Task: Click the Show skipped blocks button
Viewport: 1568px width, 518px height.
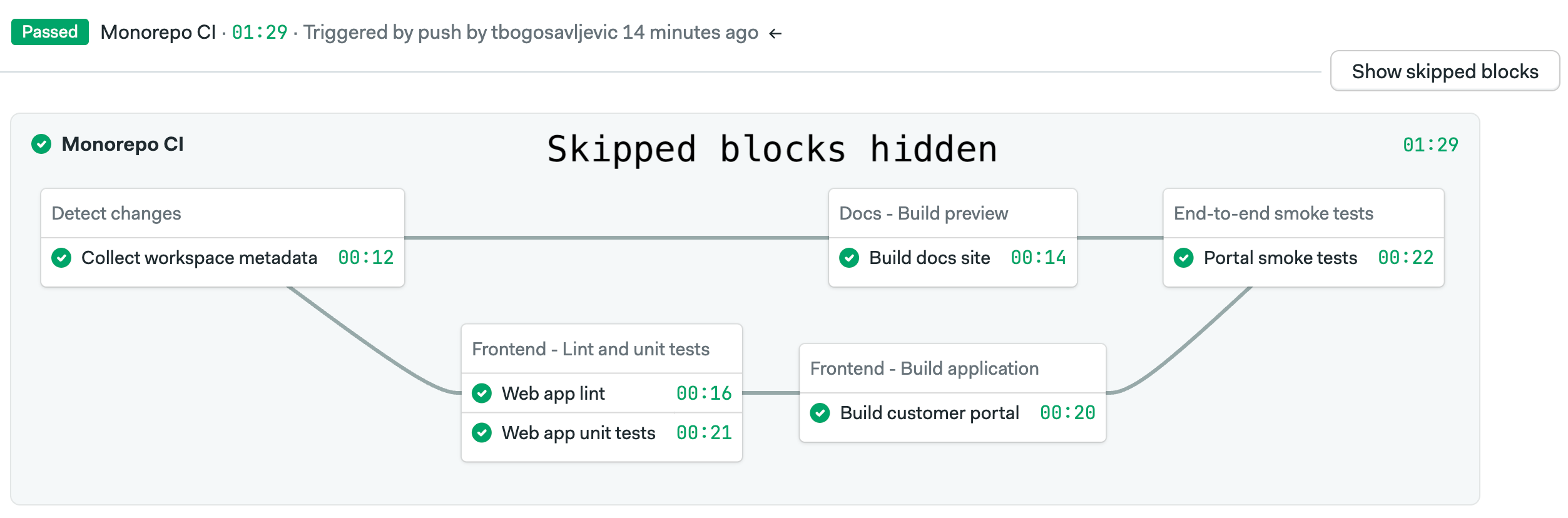Action: 1445,71
